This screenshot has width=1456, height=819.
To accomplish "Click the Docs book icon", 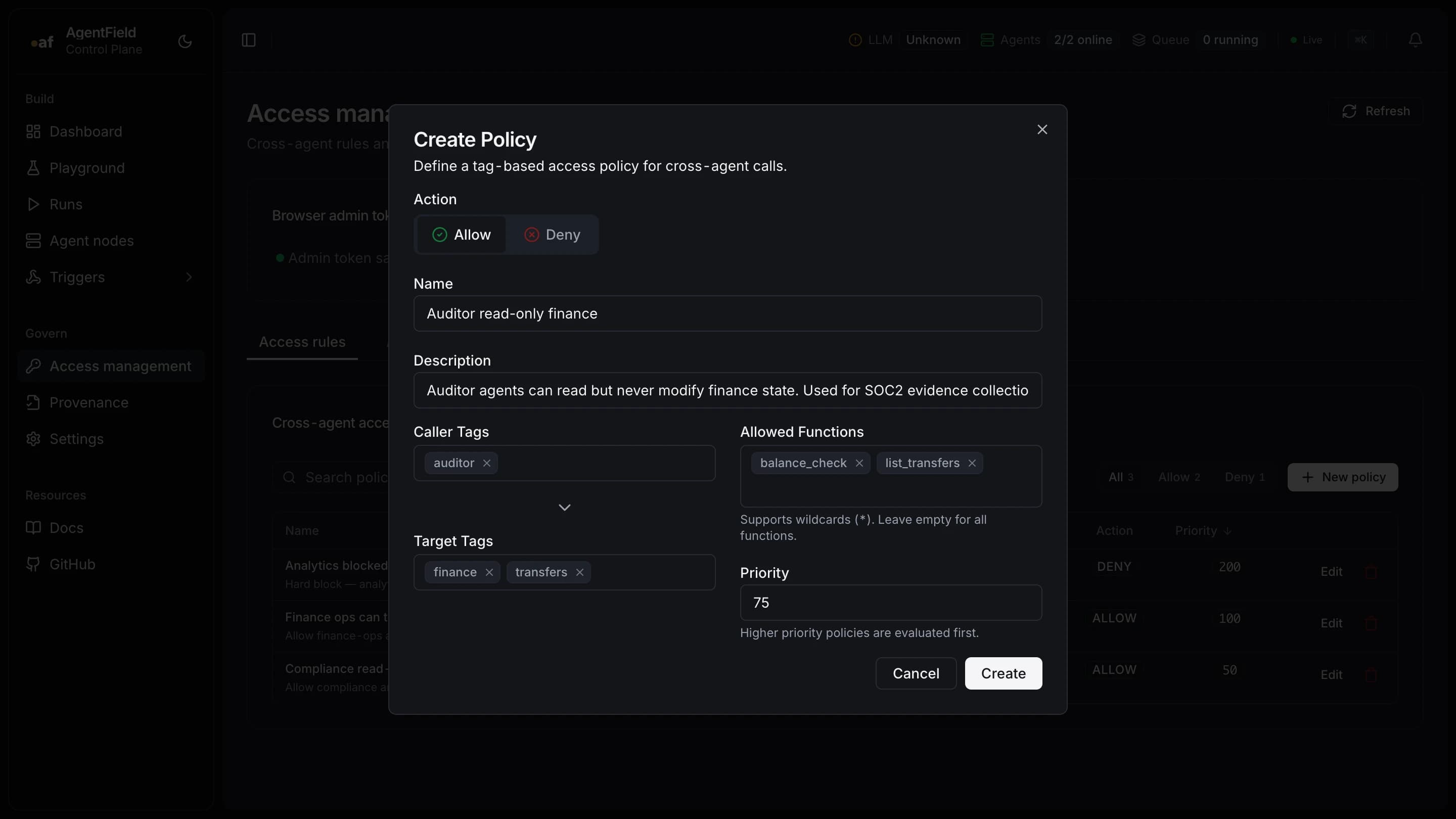I will point(33,528).
